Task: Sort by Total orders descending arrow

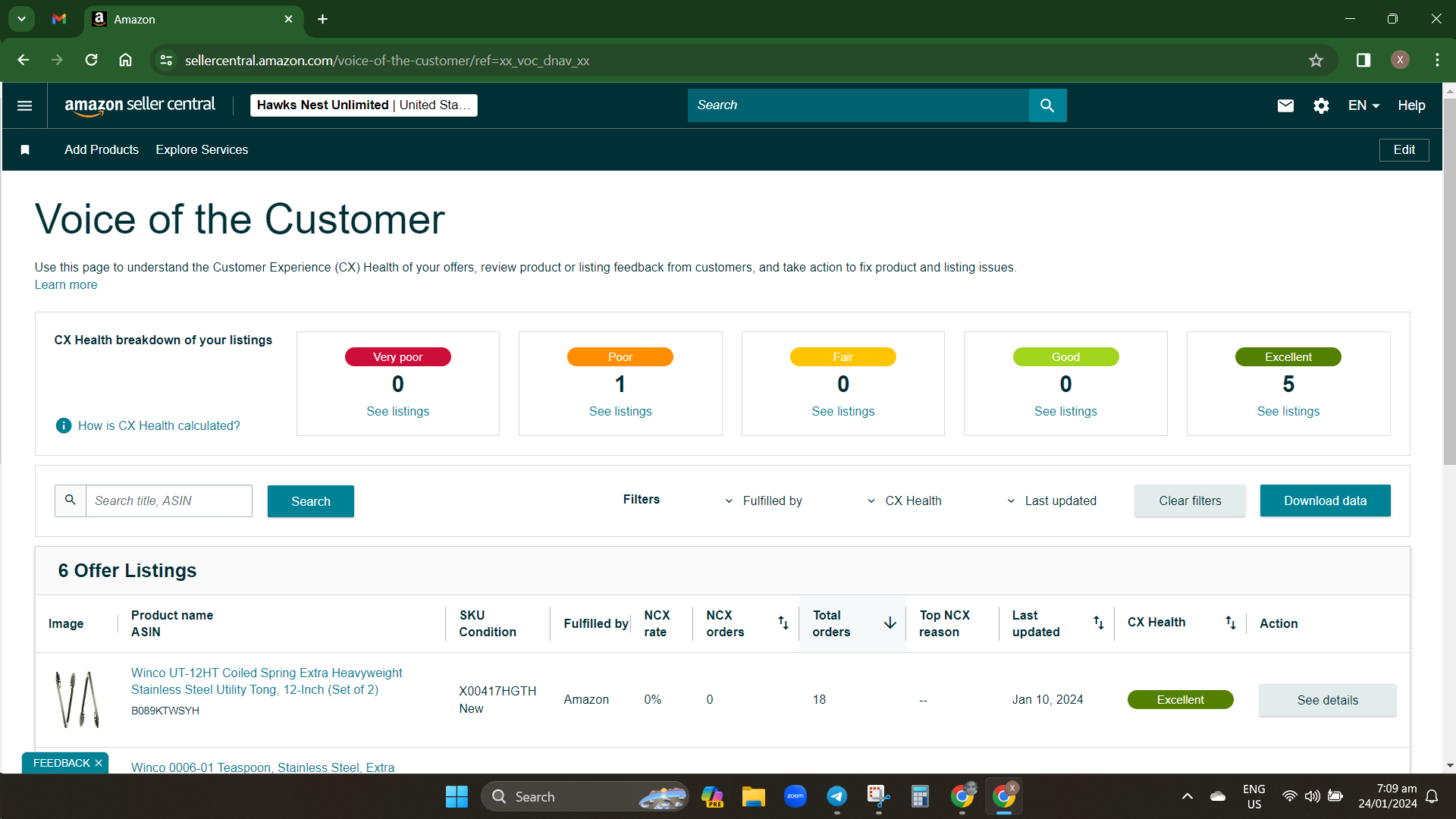Action: (x=890, y=623)
